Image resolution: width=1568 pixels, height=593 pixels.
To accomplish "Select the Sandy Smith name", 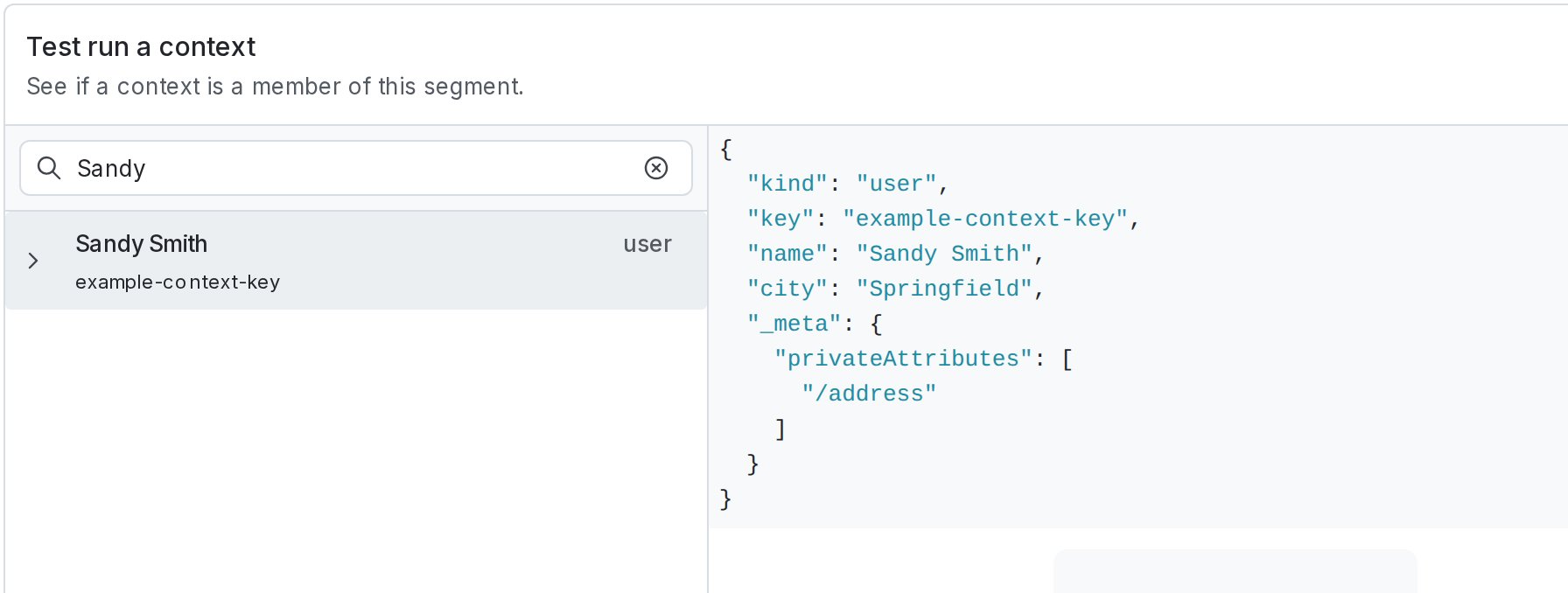I will click(x=141, y=244).
